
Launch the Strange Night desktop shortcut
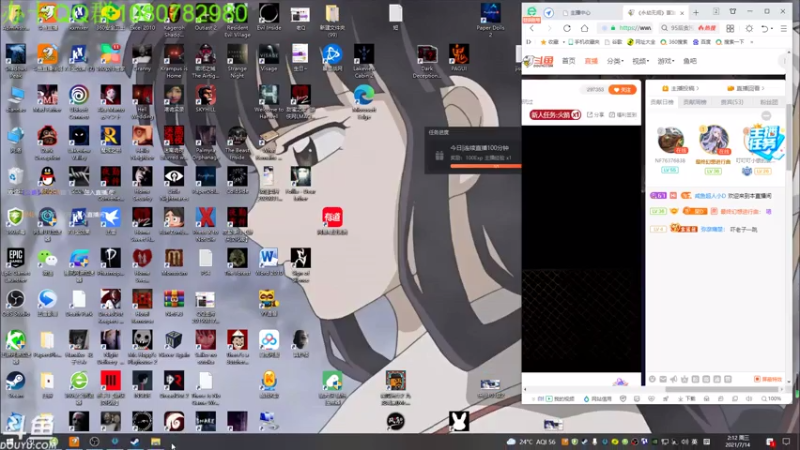click(237, 61)
